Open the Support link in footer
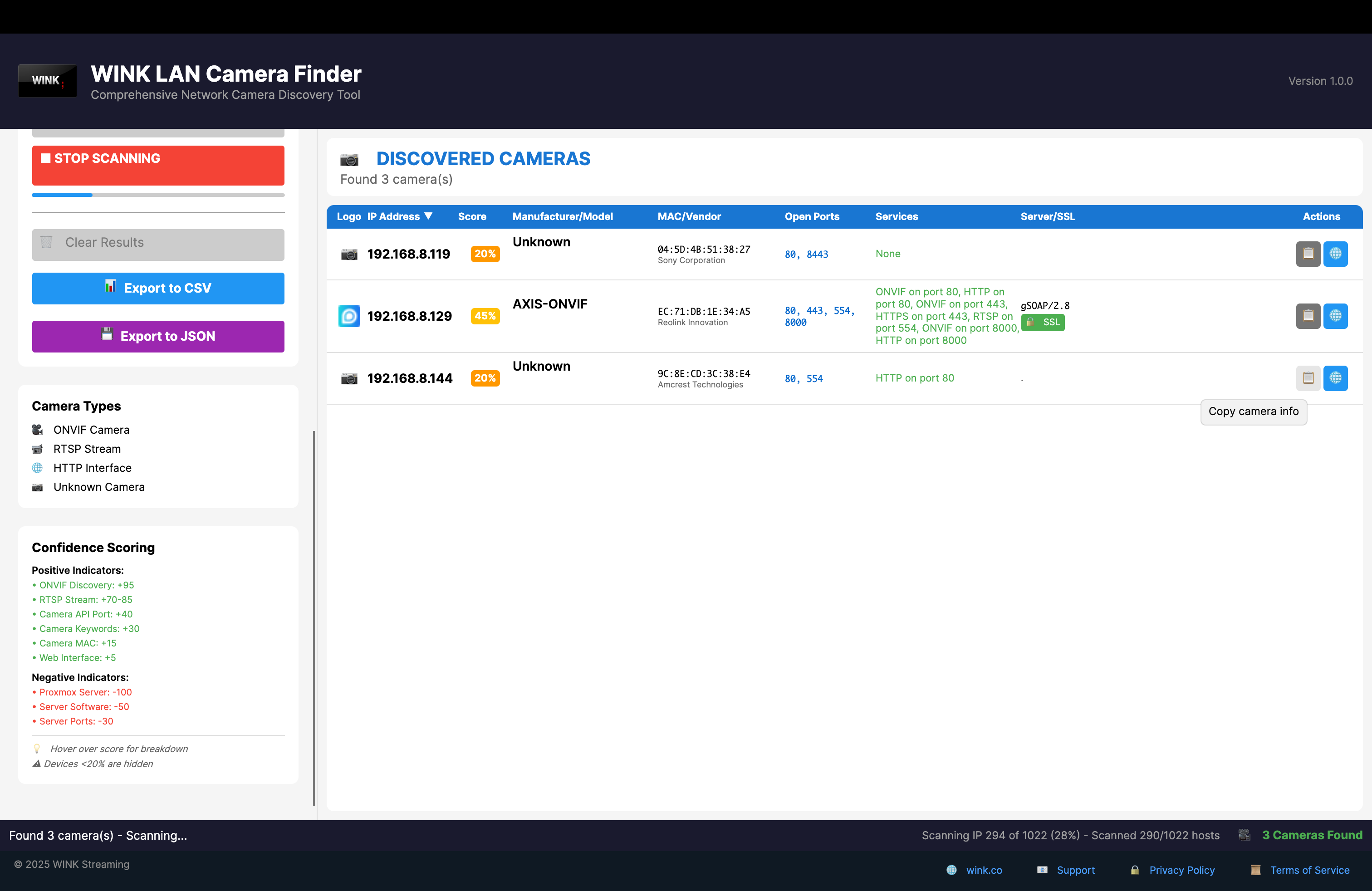 1075,870
